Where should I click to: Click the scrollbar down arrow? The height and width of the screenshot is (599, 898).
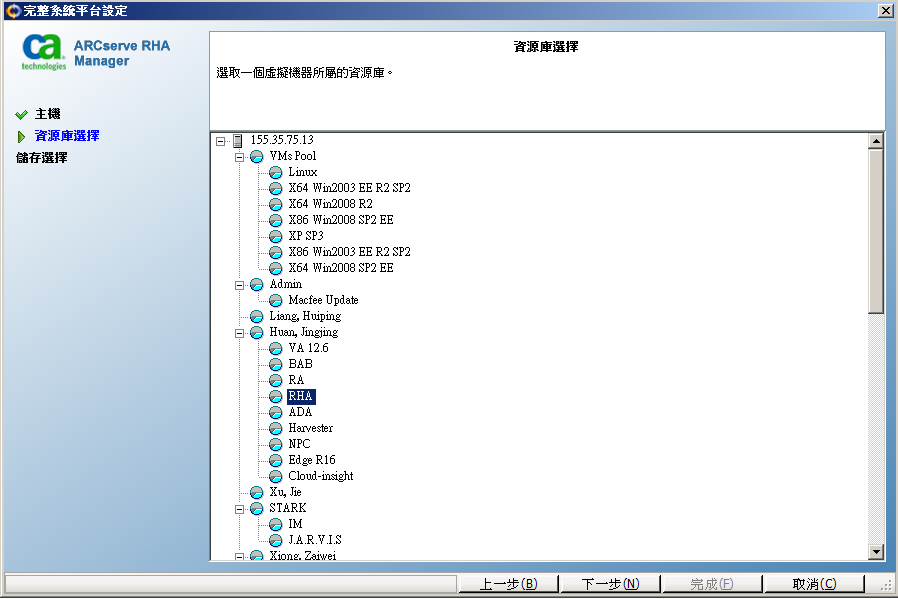click(876, 552)
